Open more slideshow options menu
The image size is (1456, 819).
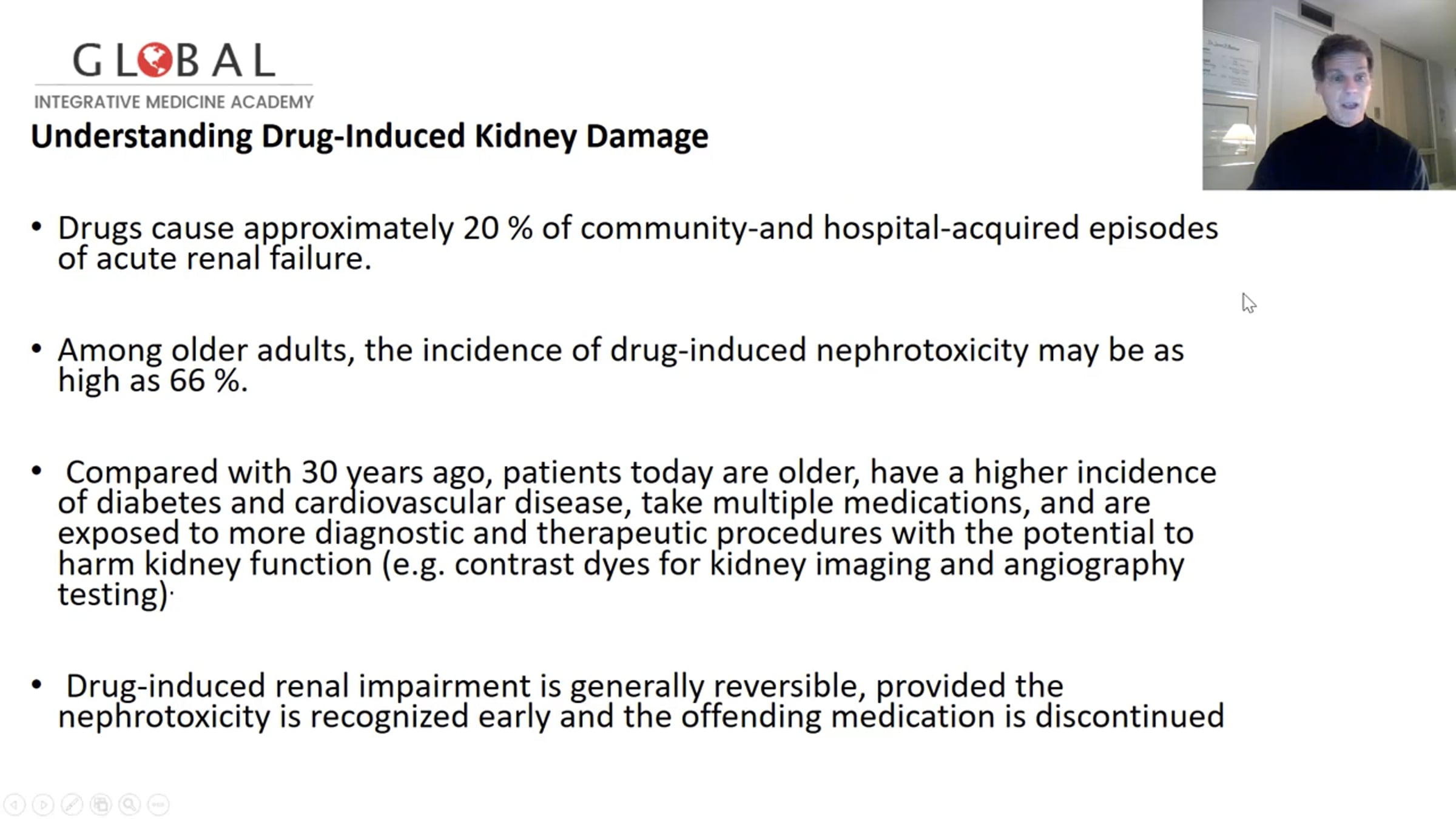(x=158, y=805)
